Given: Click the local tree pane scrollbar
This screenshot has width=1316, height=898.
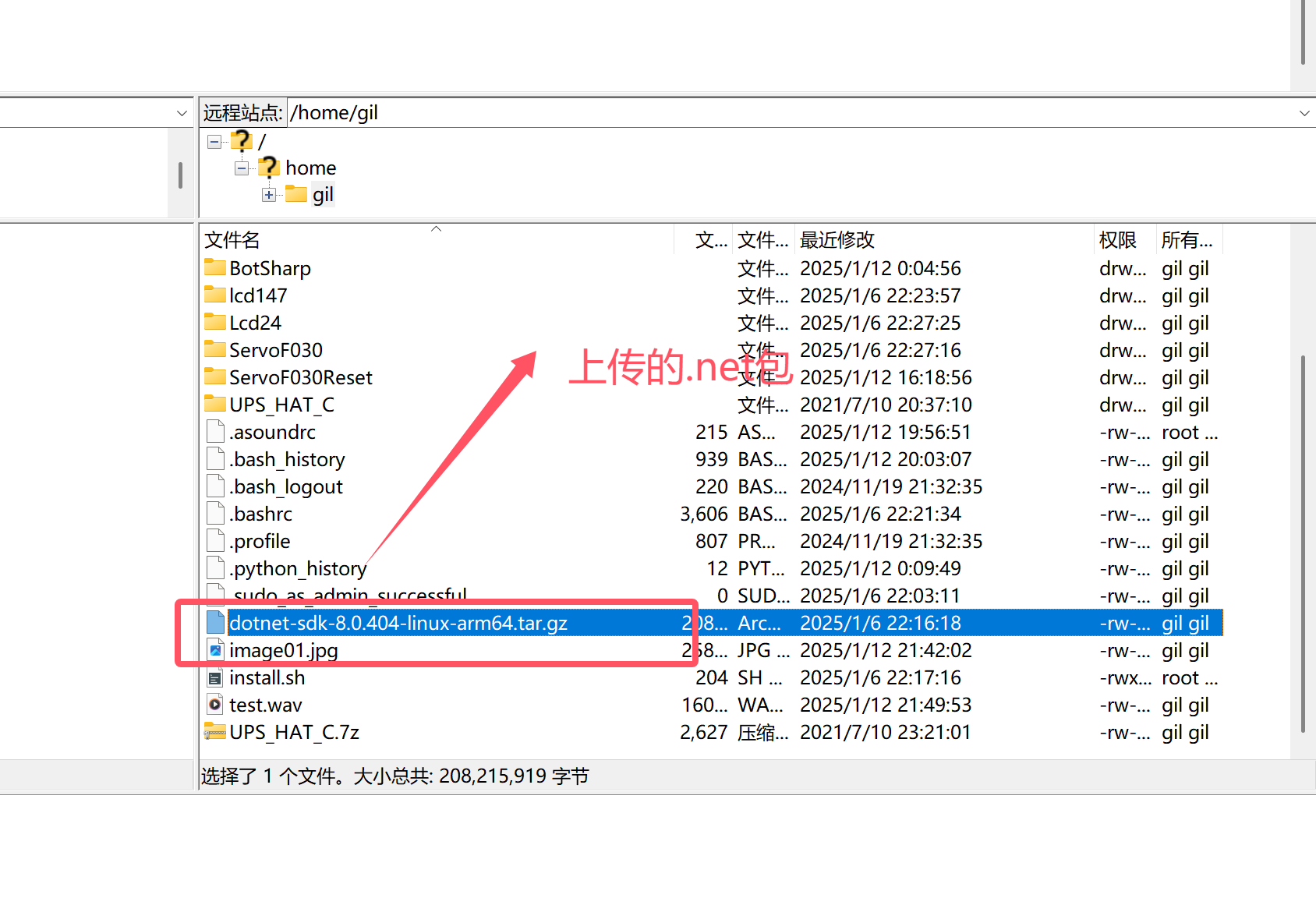Looking at the screenshot, I should point(180,175).
